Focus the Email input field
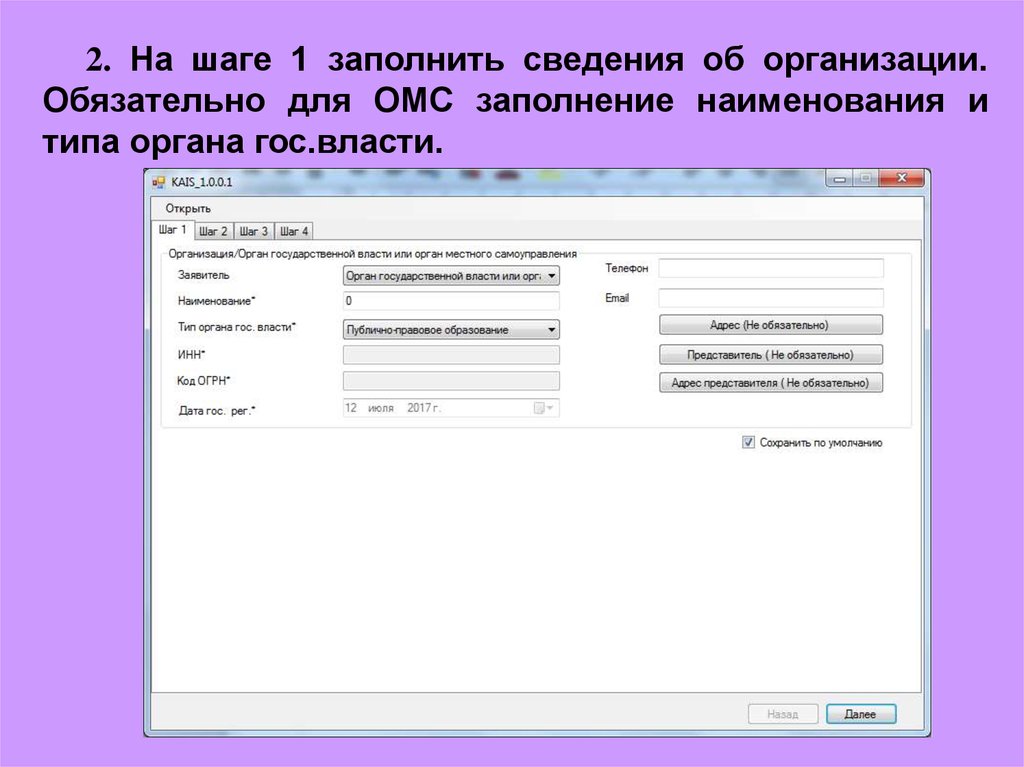This screenshot has width=1024, height=767. pyautogui.click(x=771, y=298)
